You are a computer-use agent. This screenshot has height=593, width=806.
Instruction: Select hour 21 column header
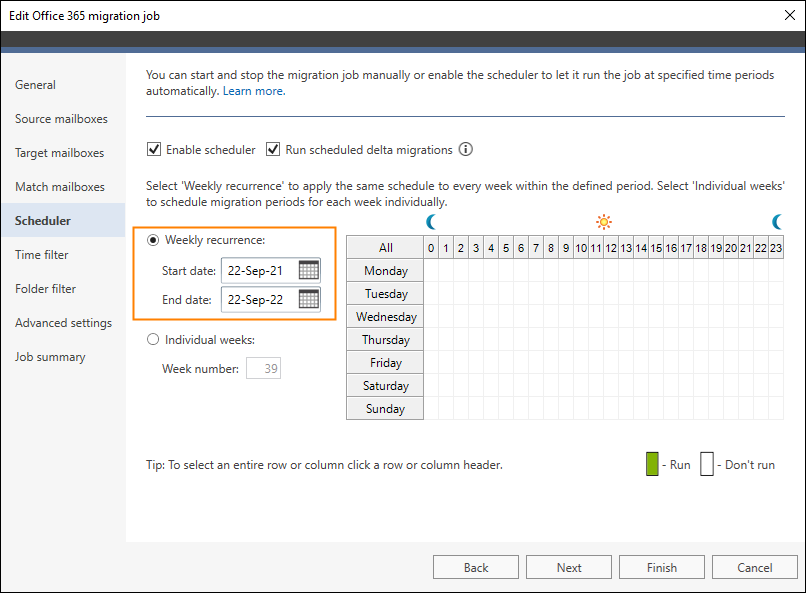(746, 248)
